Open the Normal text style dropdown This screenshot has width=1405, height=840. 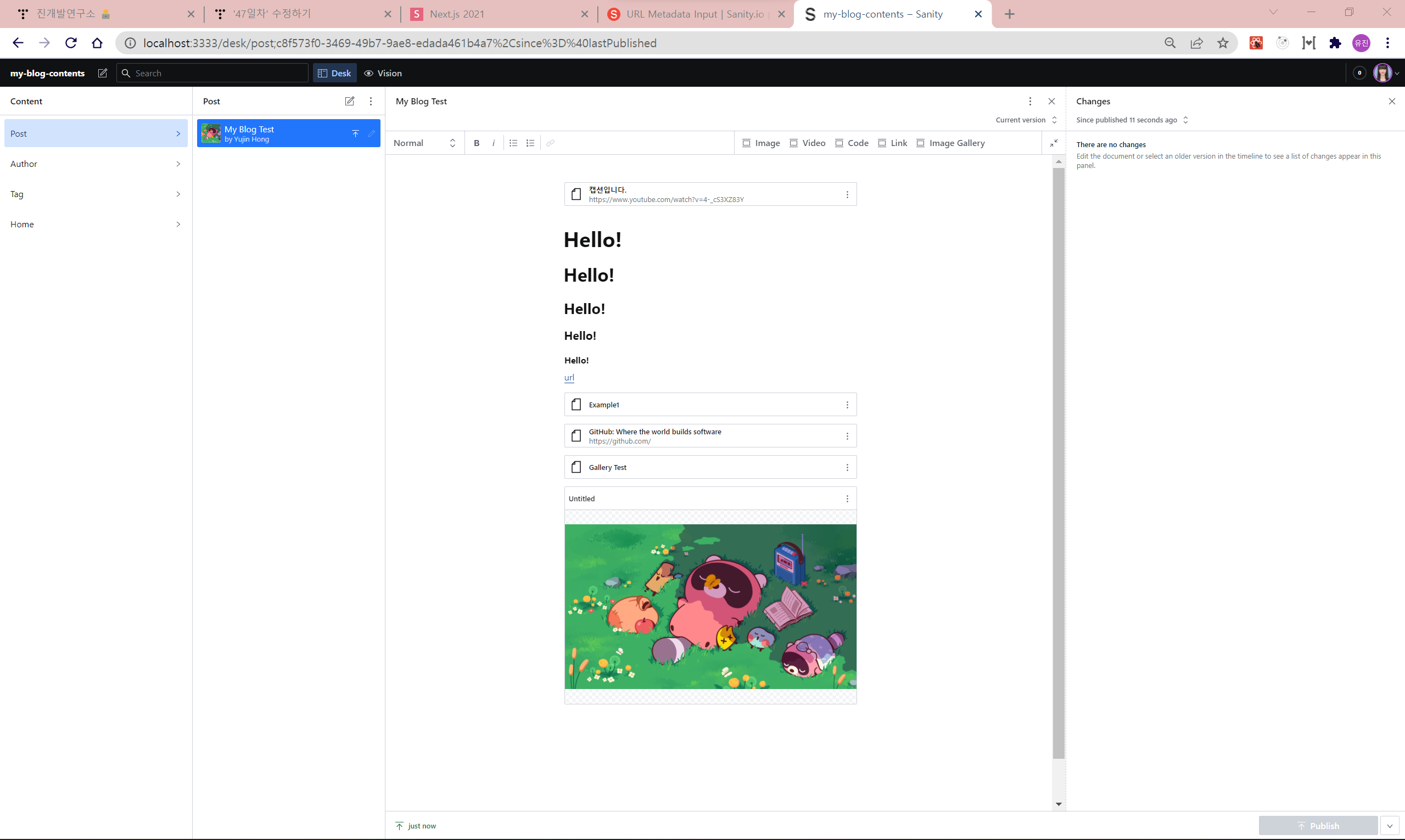coord(424,143)
